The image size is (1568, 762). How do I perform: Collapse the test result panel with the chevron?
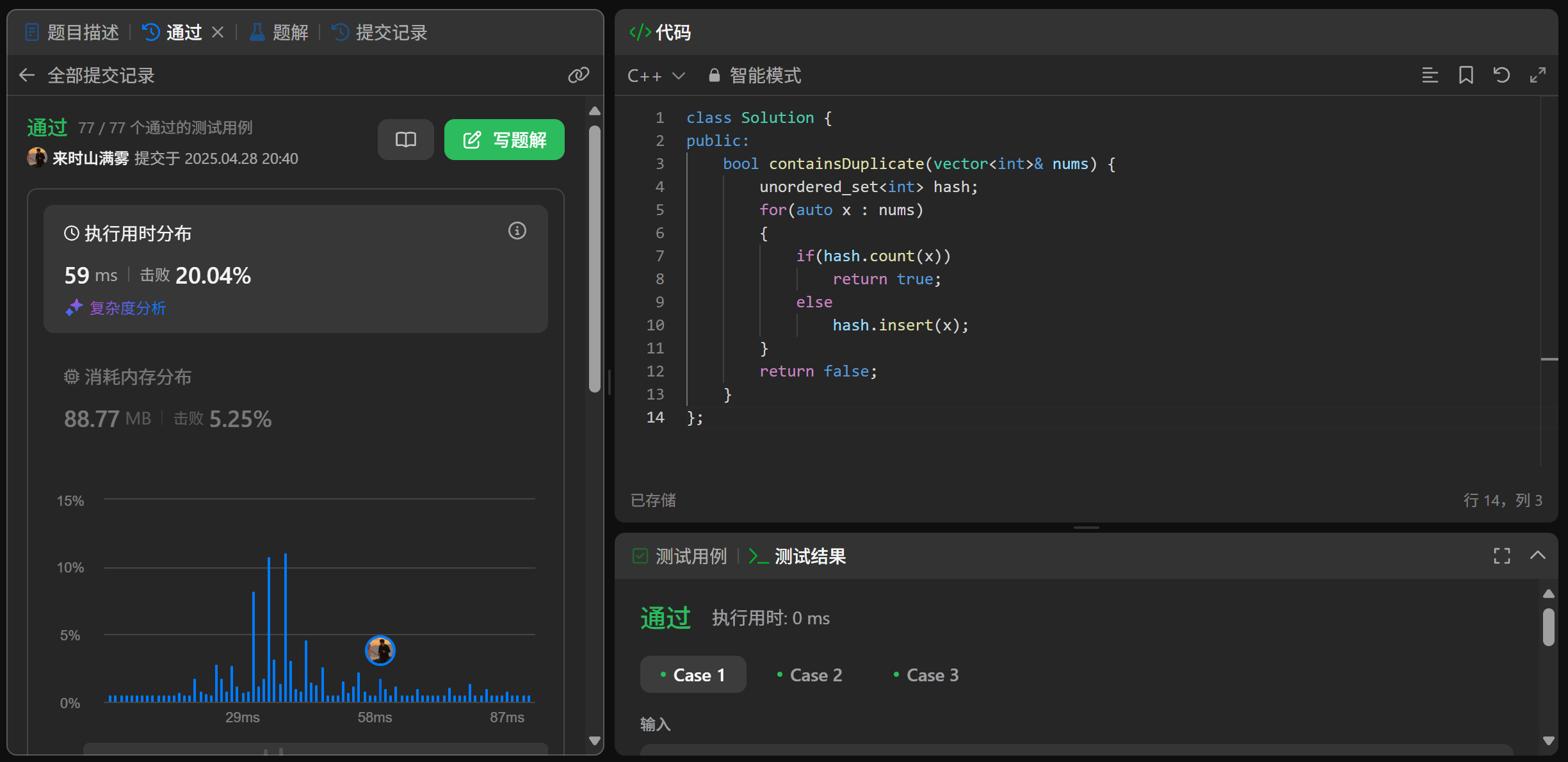(1537, 556)
